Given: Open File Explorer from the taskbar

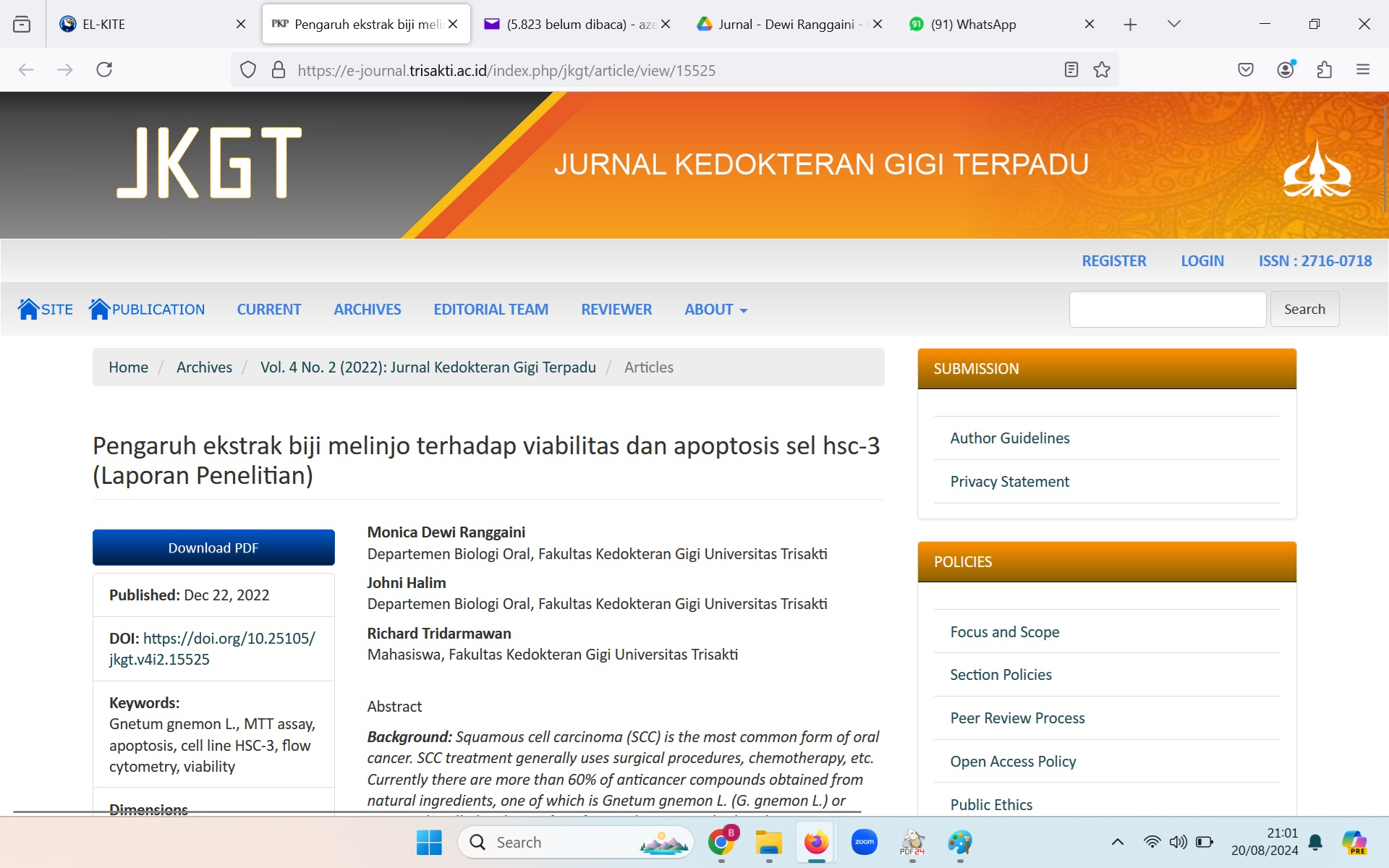Looking at the screenshot, I should 769,842.
